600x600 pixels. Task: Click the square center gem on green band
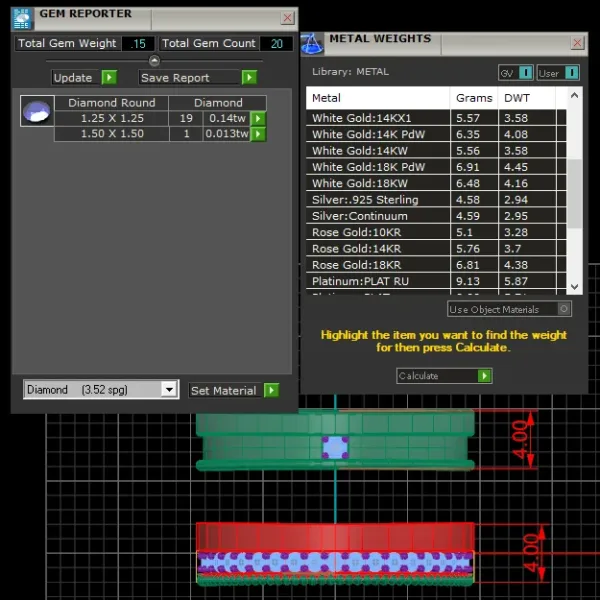335,447
